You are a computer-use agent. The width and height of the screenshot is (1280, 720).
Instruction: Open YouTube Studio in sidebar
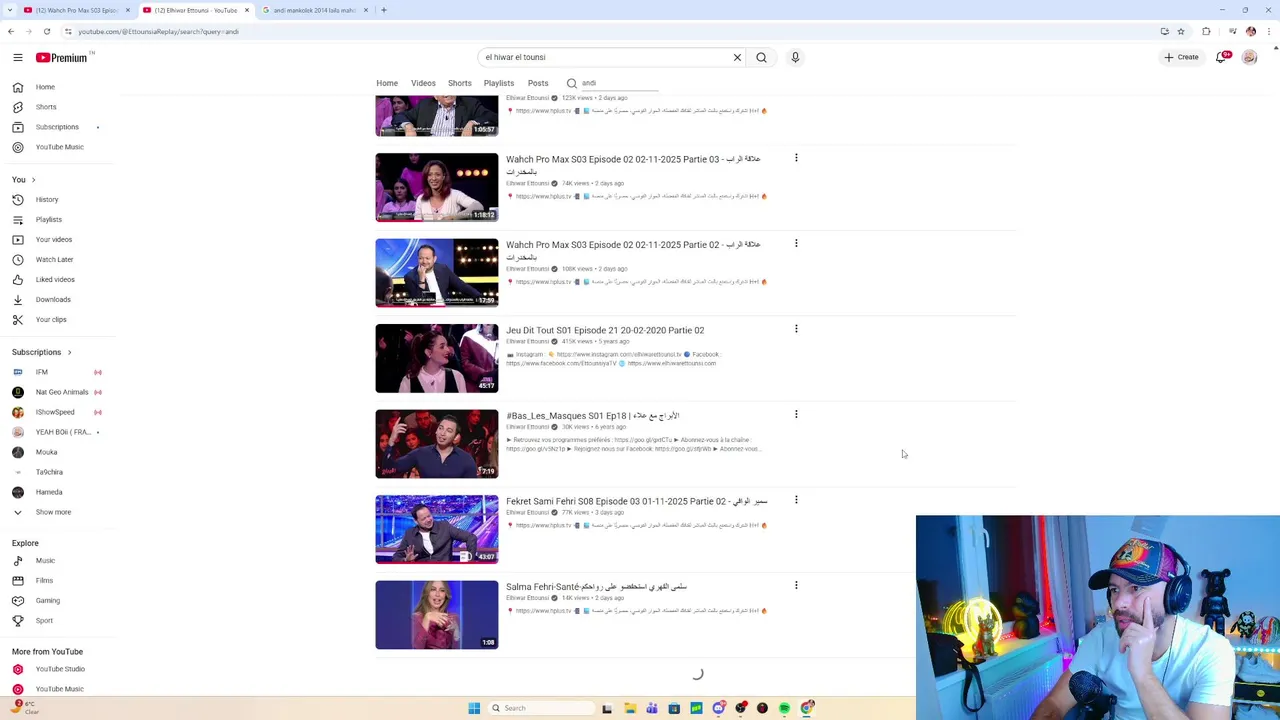60,669
